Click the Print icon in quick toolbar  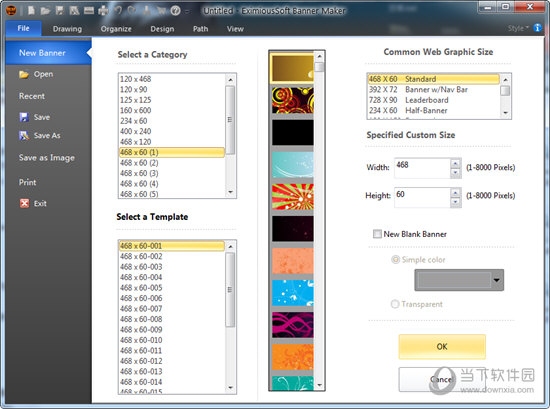point(103,11)
